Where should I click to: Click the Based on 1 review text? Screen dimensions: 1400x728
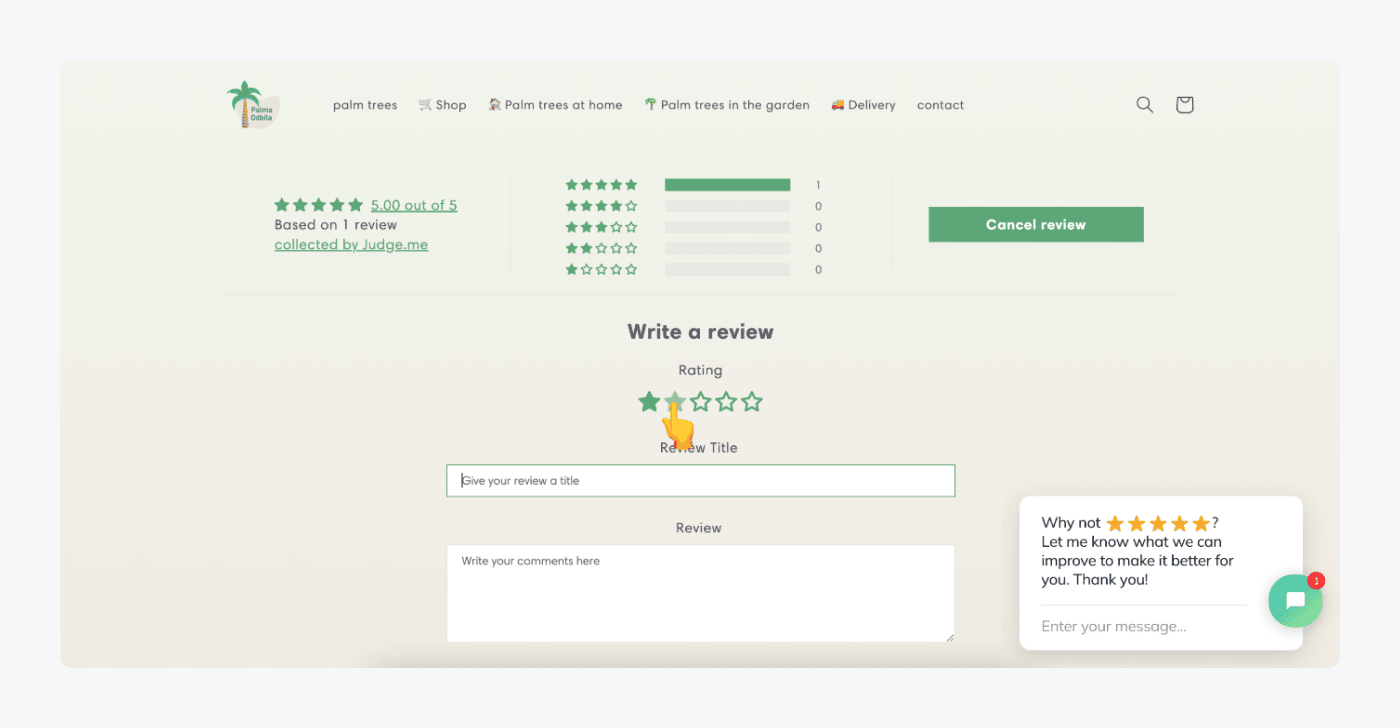336,225
